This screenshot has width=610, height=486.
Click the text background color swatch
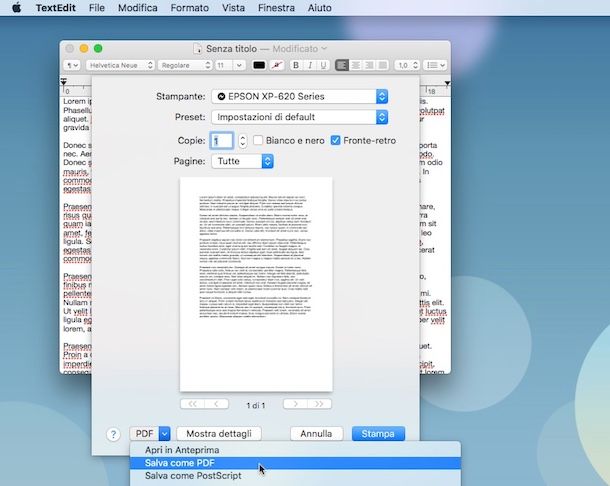tap(277, 65)
